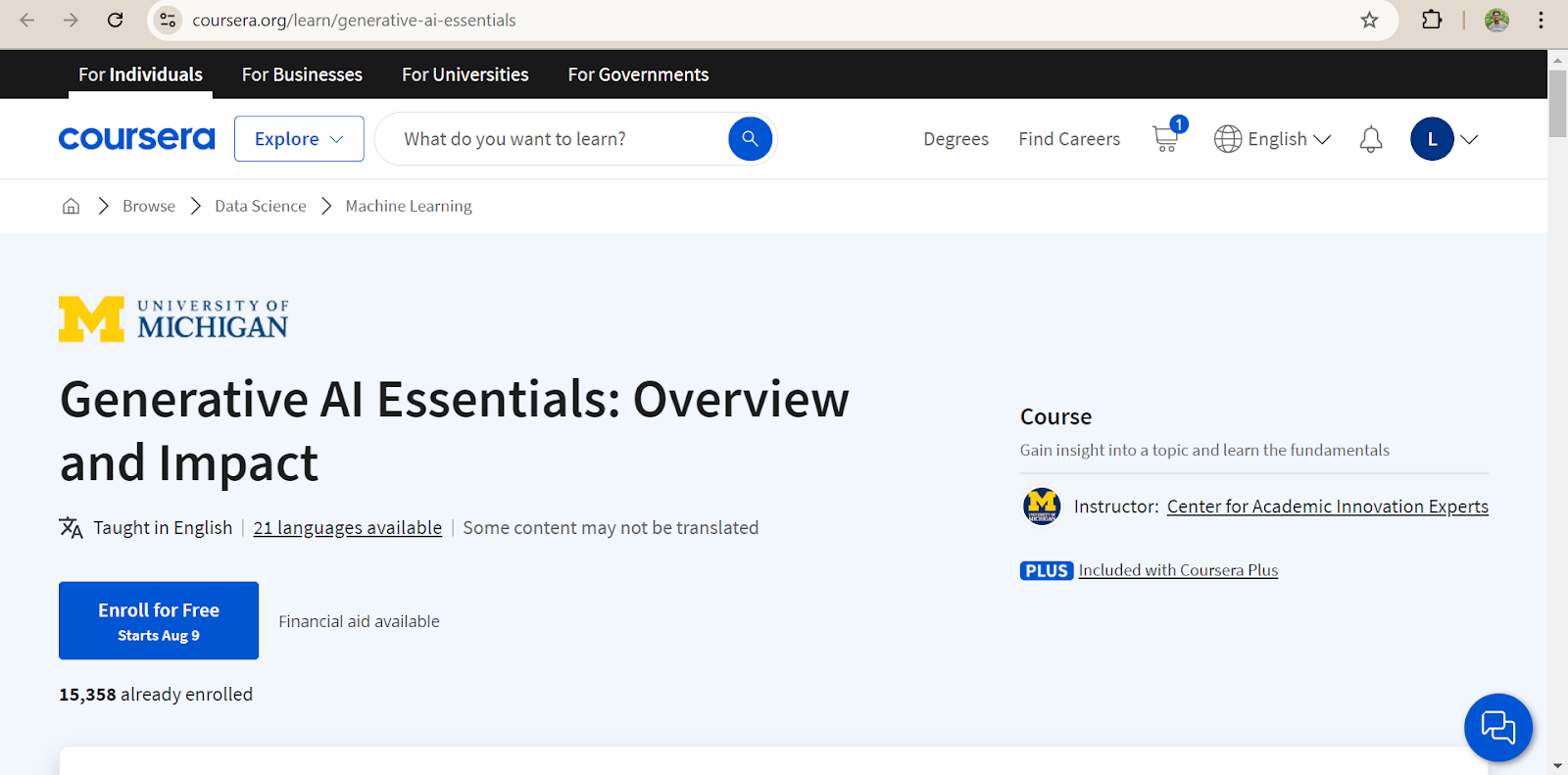Image resolution: width=1568 pixels, height=775 pixels.
Task: Open Chrome three-dot menu
Action: click(1541, 20)
